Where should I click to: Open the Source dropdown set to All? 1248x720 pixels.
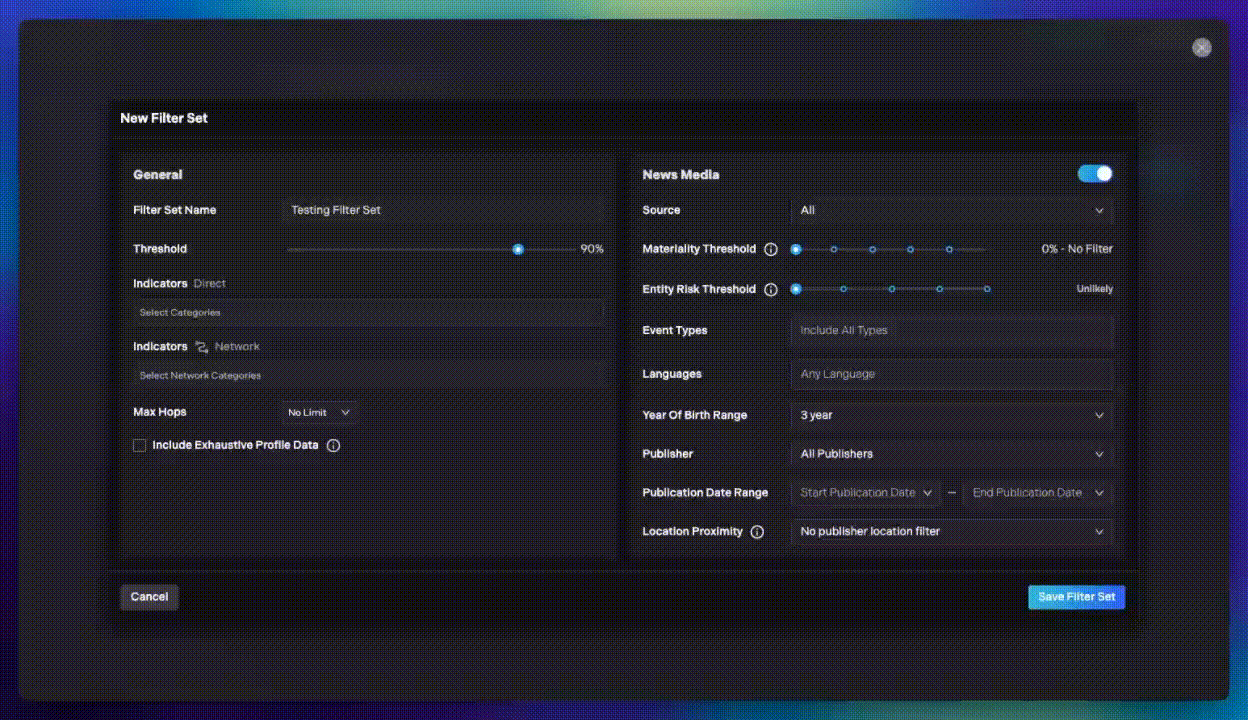click(x=951, y=211)
